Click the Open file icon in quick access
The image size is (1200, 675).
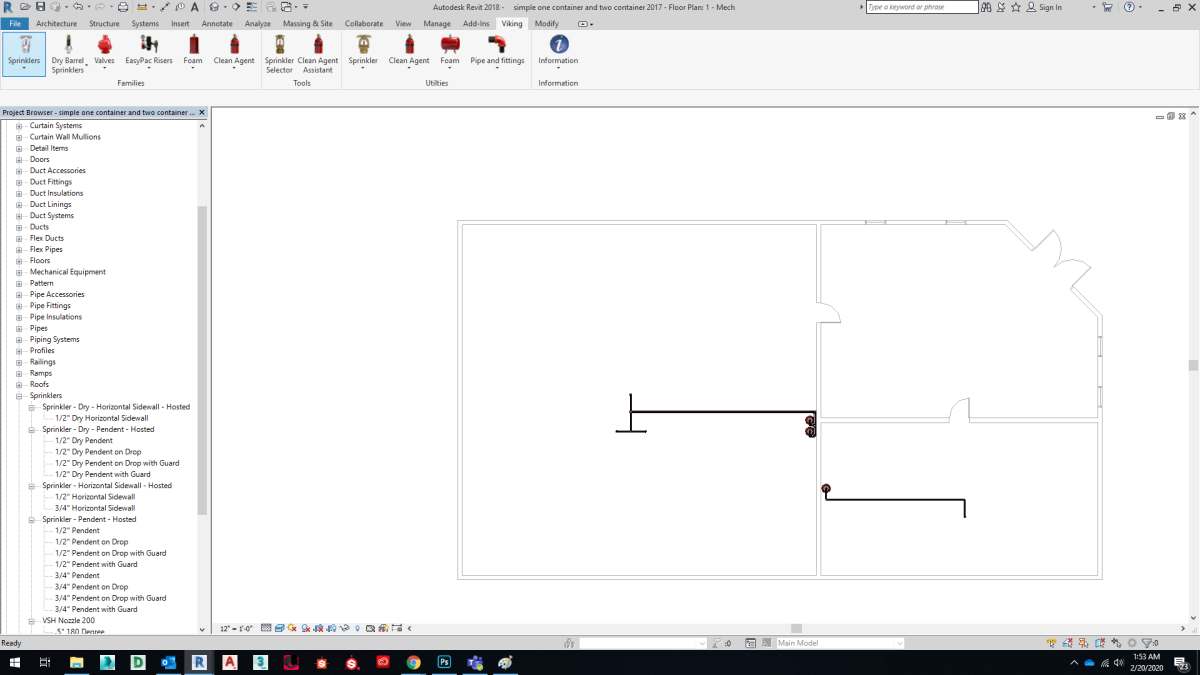pos(25,7)
